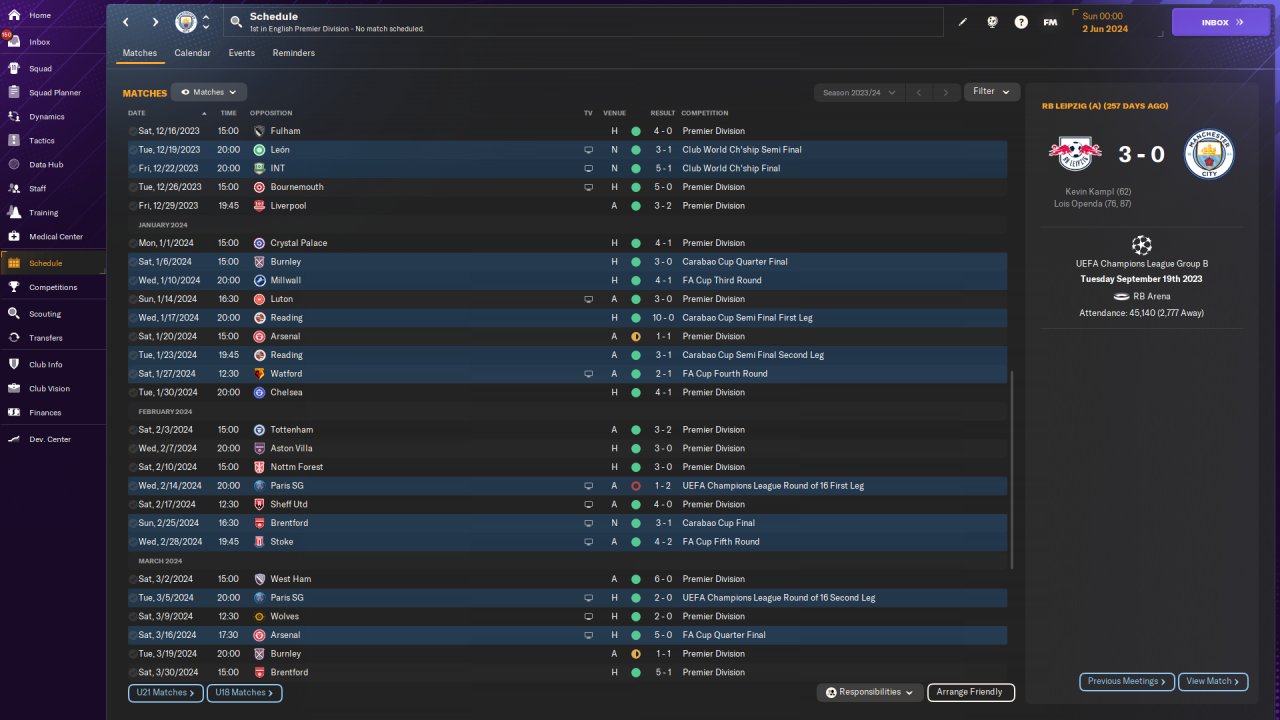This screenshot has width=1280, height=720.
Task: Go to Transfers in sidebar
Action: pos(46,338)
